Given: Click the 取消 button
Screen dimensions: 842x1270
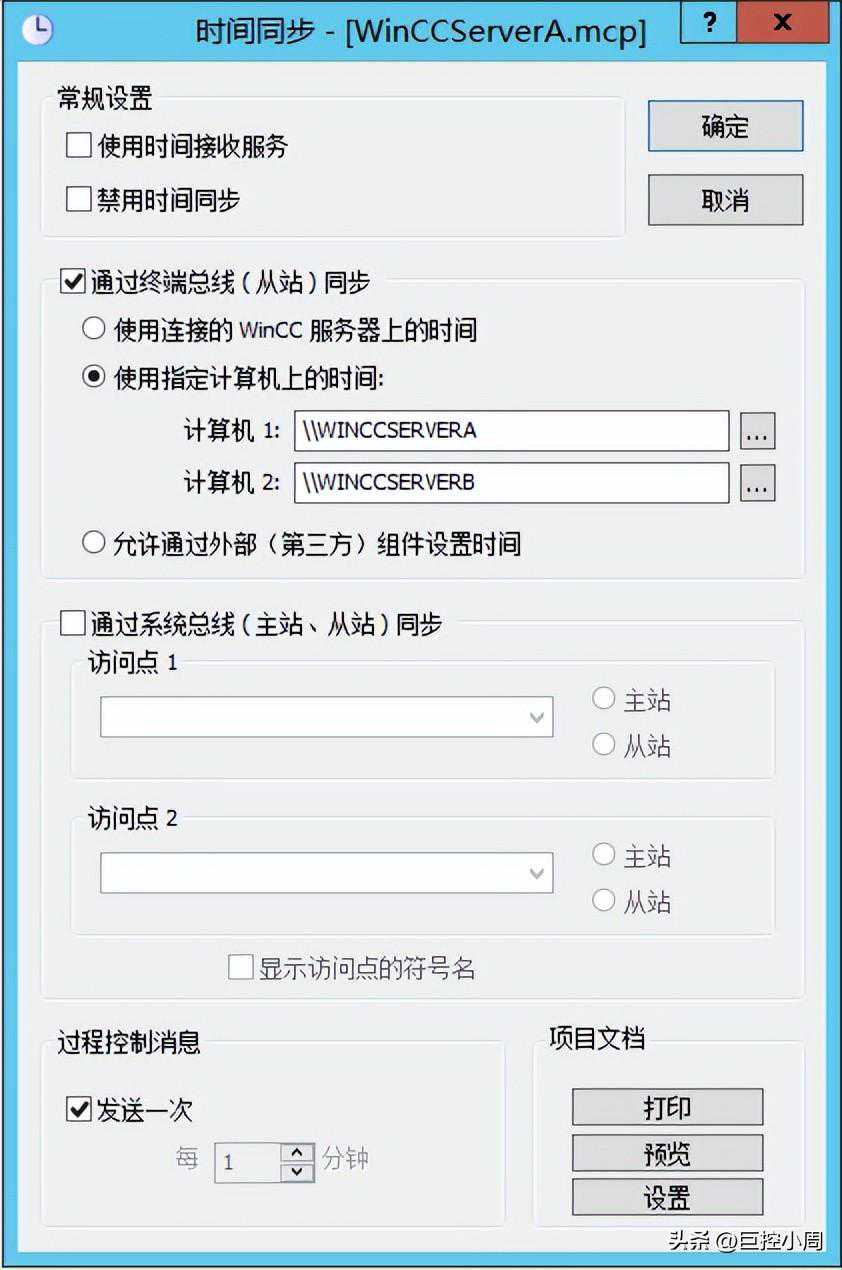Looking at the screenshot, I should click(x=725, y=201).
